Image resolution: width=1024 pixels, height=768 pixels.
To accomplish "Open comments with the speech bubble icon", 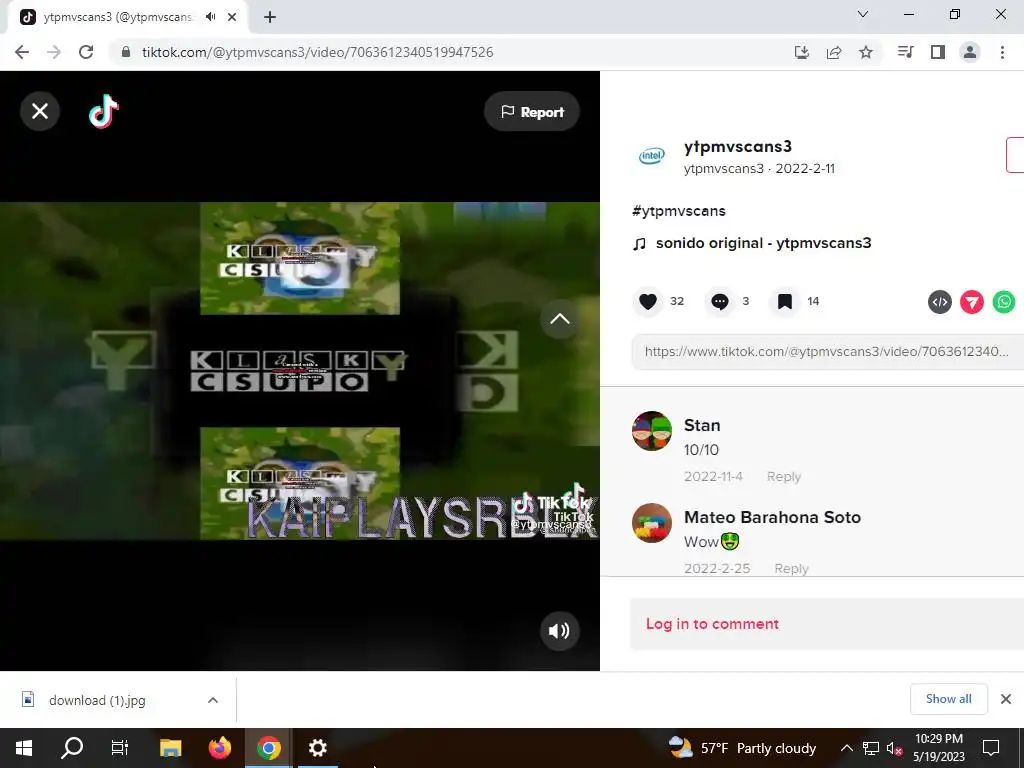I will (720, 301).
